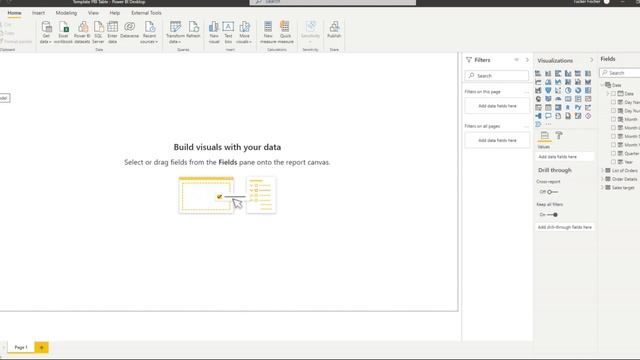
Task: Check the Quarter field checkbox
Action: click(x=613, y=153)
